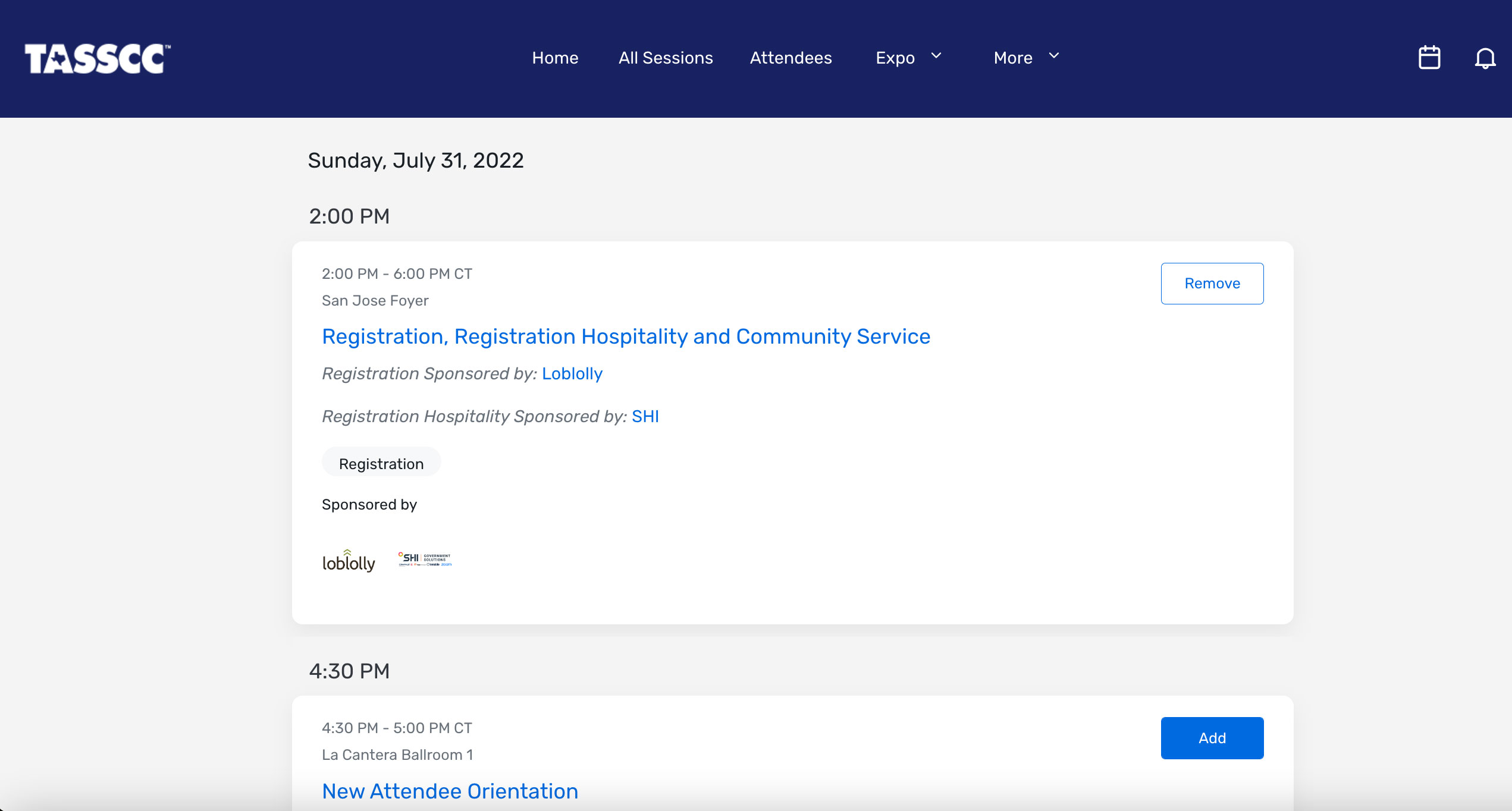Click the Sunday, July 31 date heading
This screenshot has width=1512, height=811.
[x=415, y=159]
